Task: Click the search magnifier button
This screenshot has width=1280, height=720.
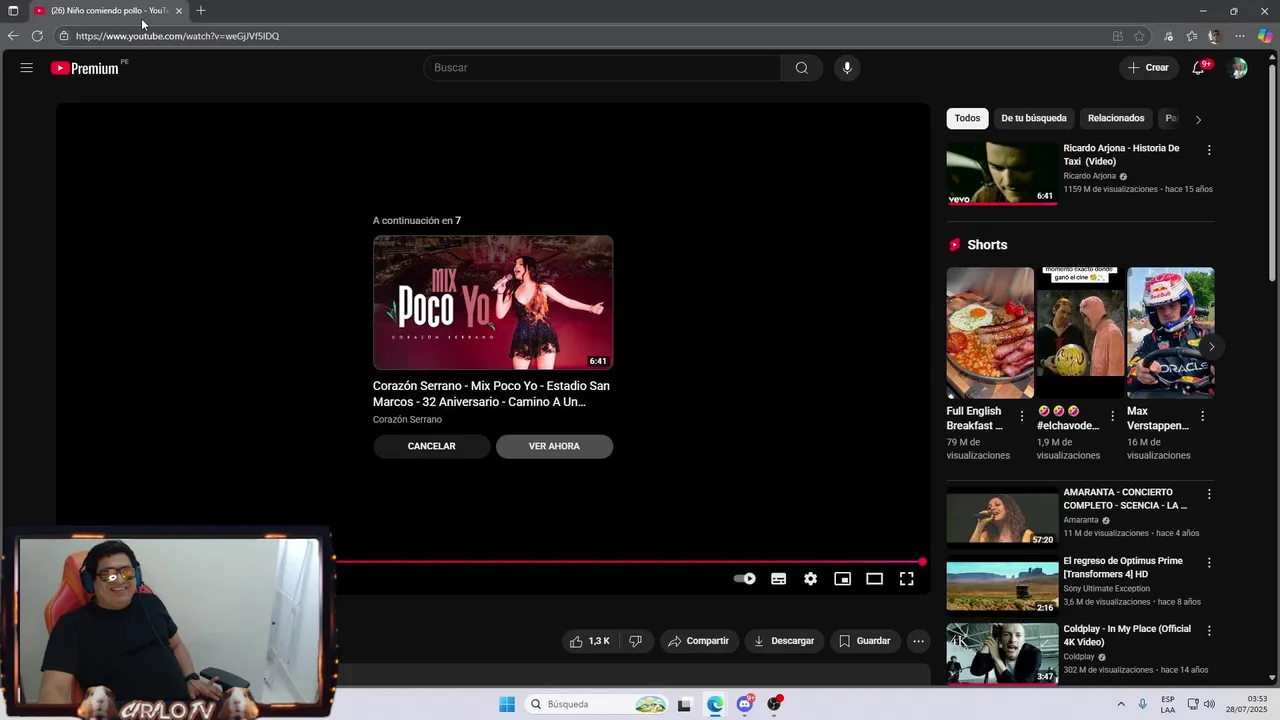Action: coord(802,68)
